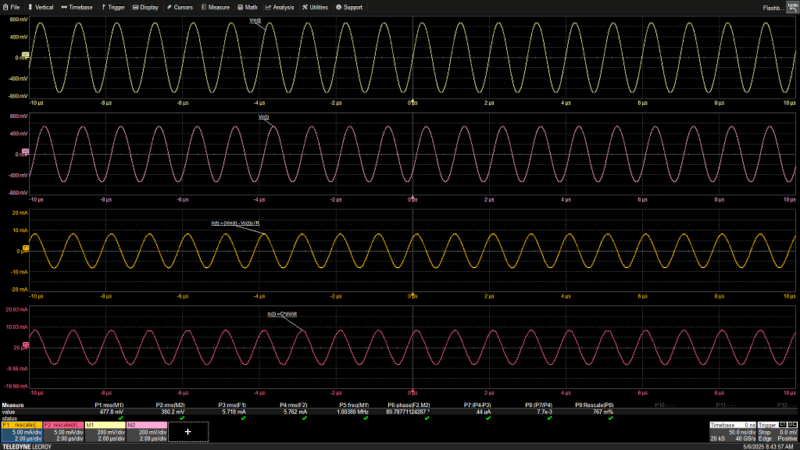Open the Support menu
Screen dimensions: 800x450
coord(351,7)
